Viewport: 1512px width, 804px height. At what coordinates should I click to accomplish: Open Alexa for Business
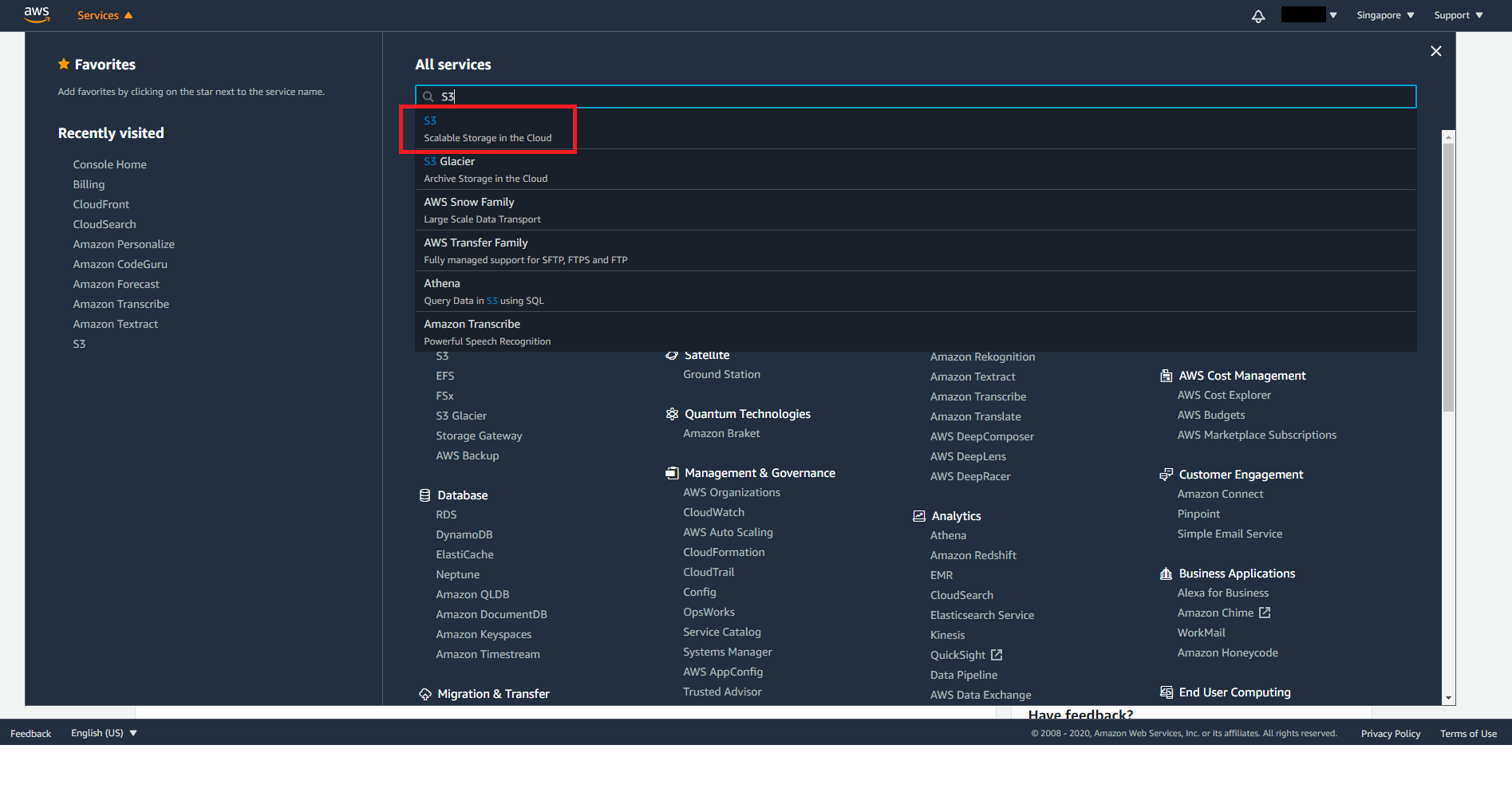[1222, 593]
